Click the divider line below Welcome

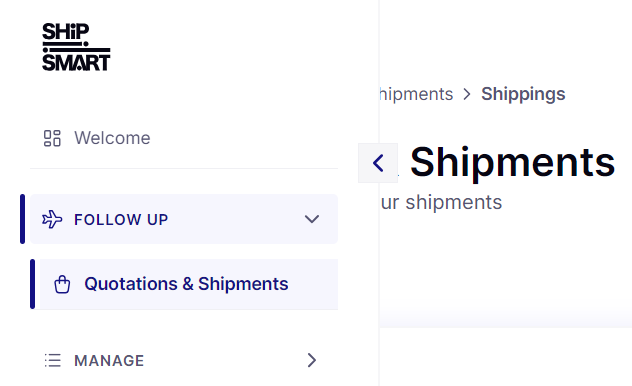pyautogui.click(x=184, y=168)
